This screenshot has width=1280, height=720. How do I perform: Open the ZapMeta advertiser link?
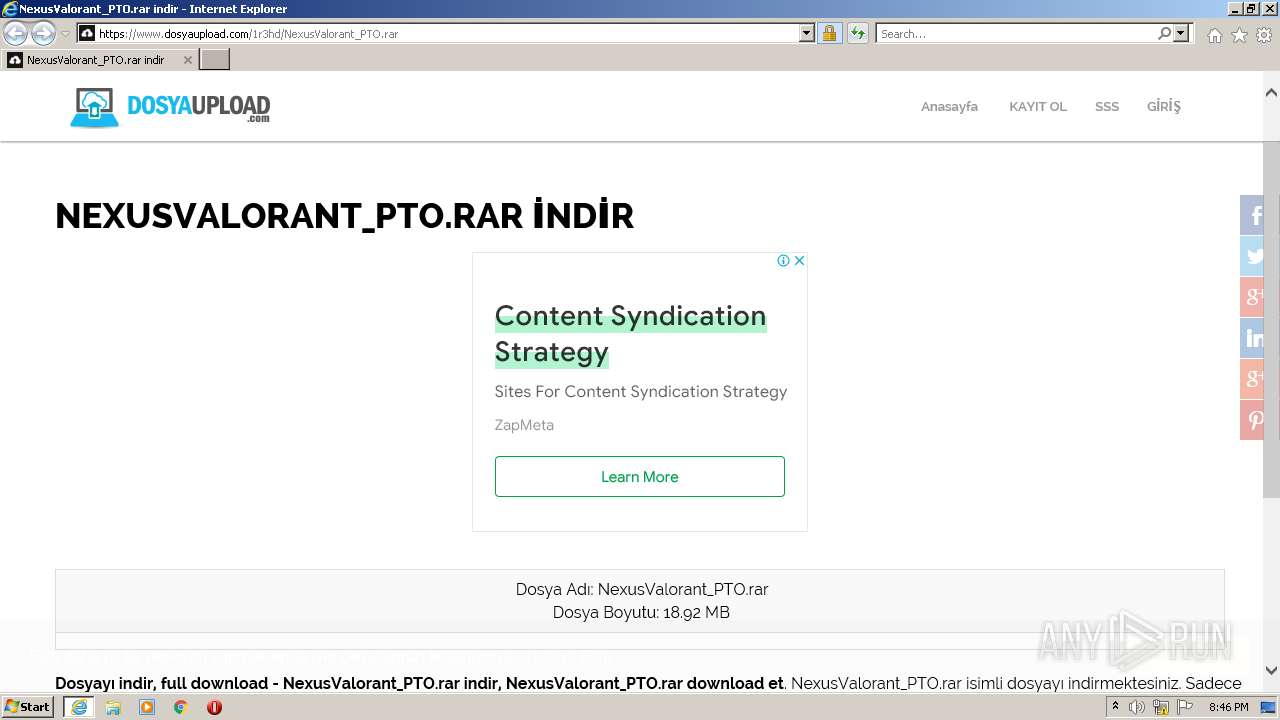524,425
